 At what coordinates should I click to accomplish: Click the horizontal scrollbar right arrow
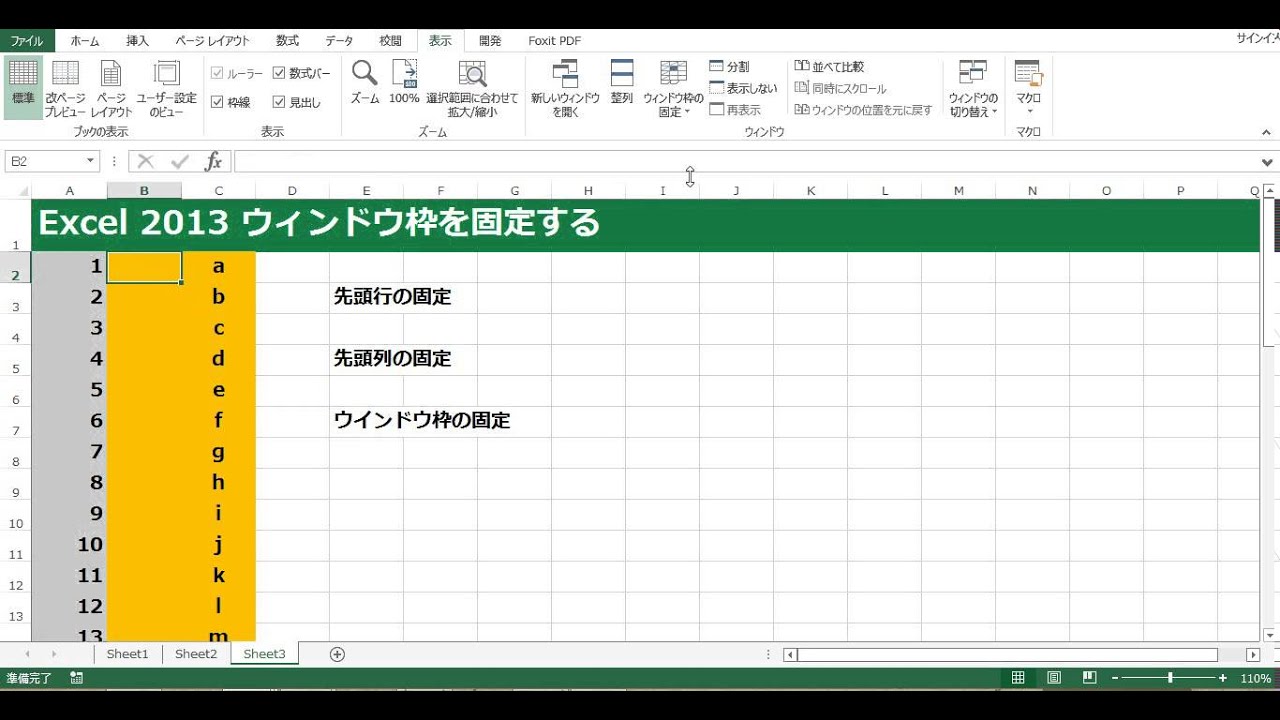point(1253,655)
